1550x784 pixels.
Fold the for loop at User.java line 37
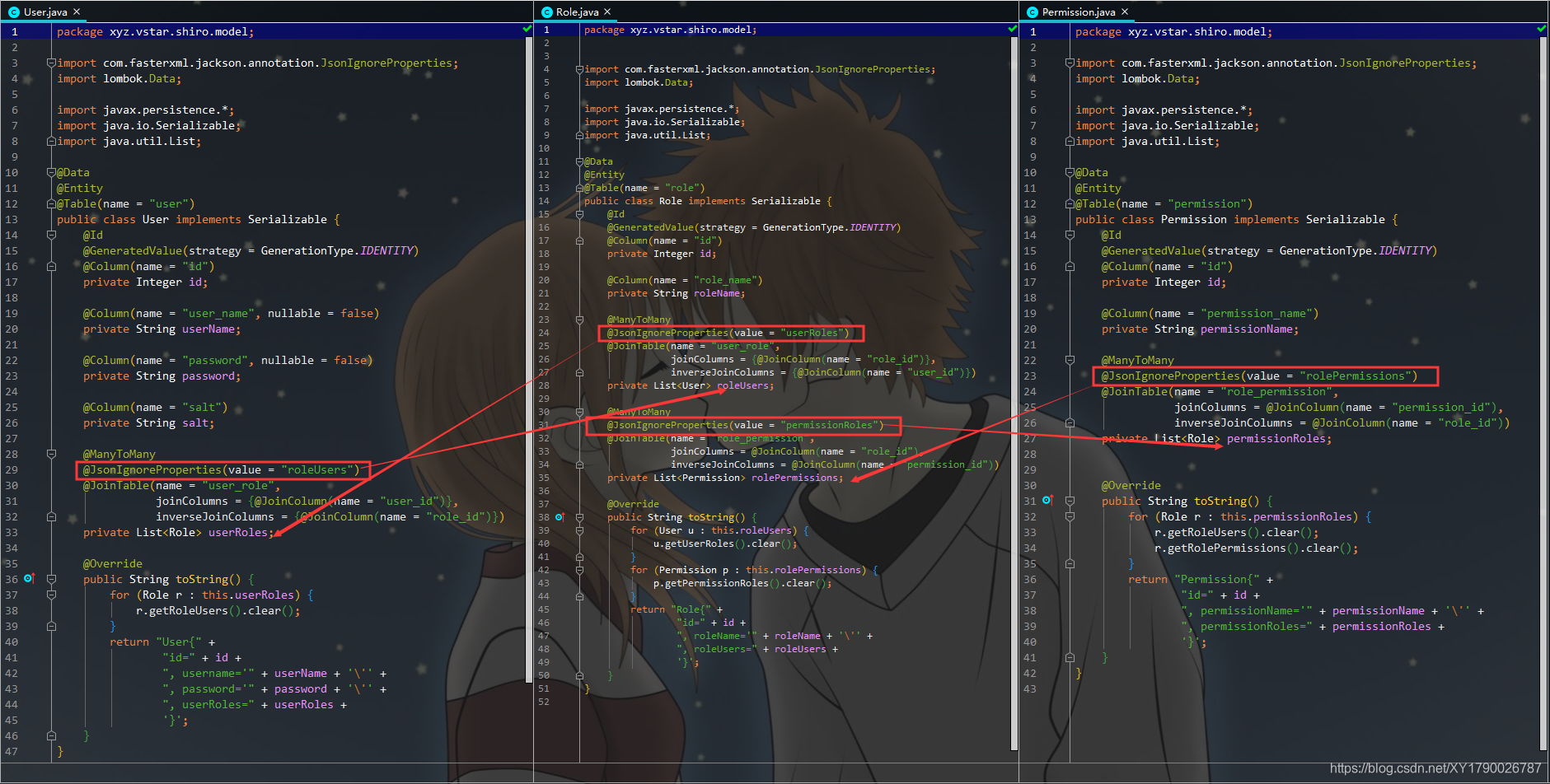tap(51, 595)
